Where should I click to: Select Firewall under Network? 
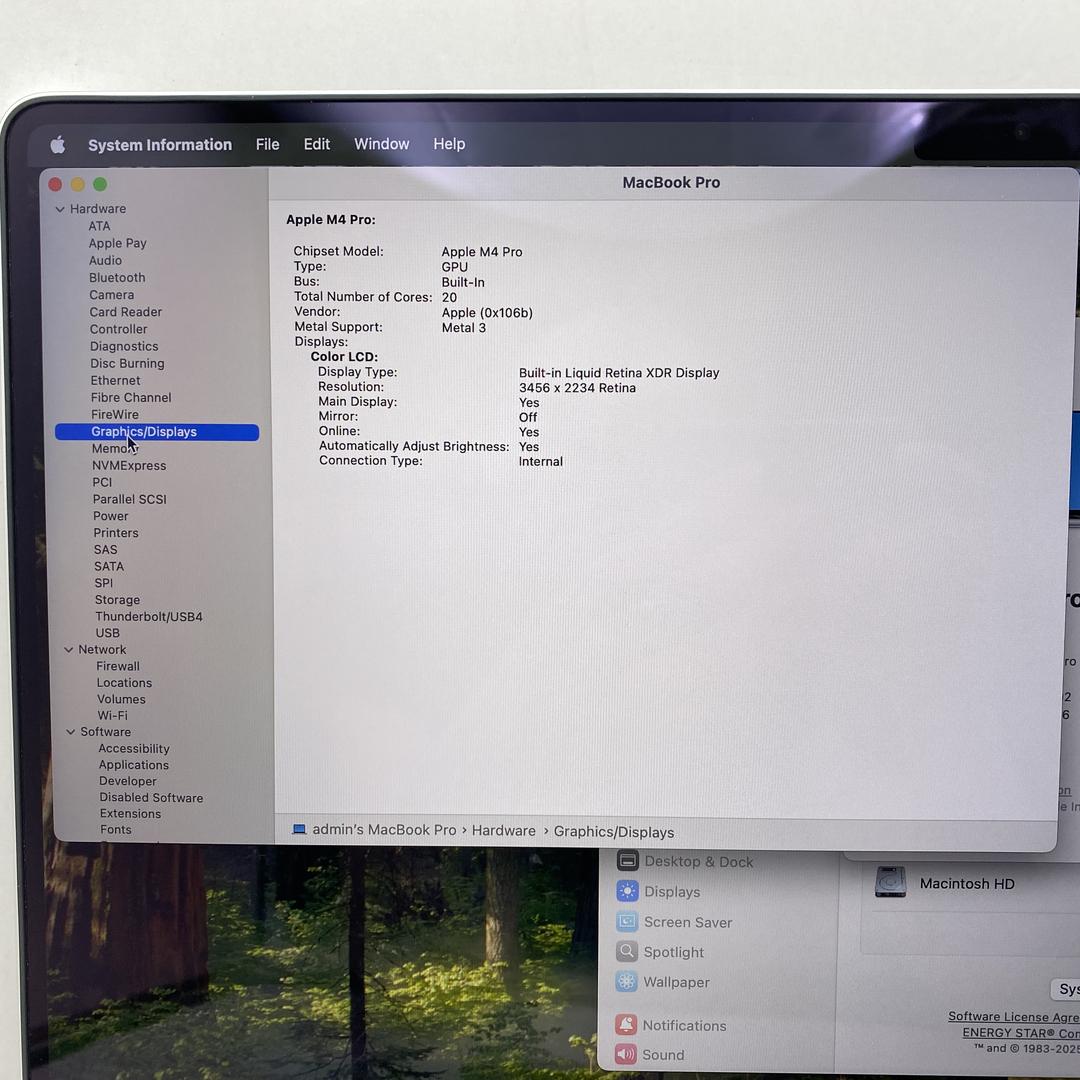point(118,666)
